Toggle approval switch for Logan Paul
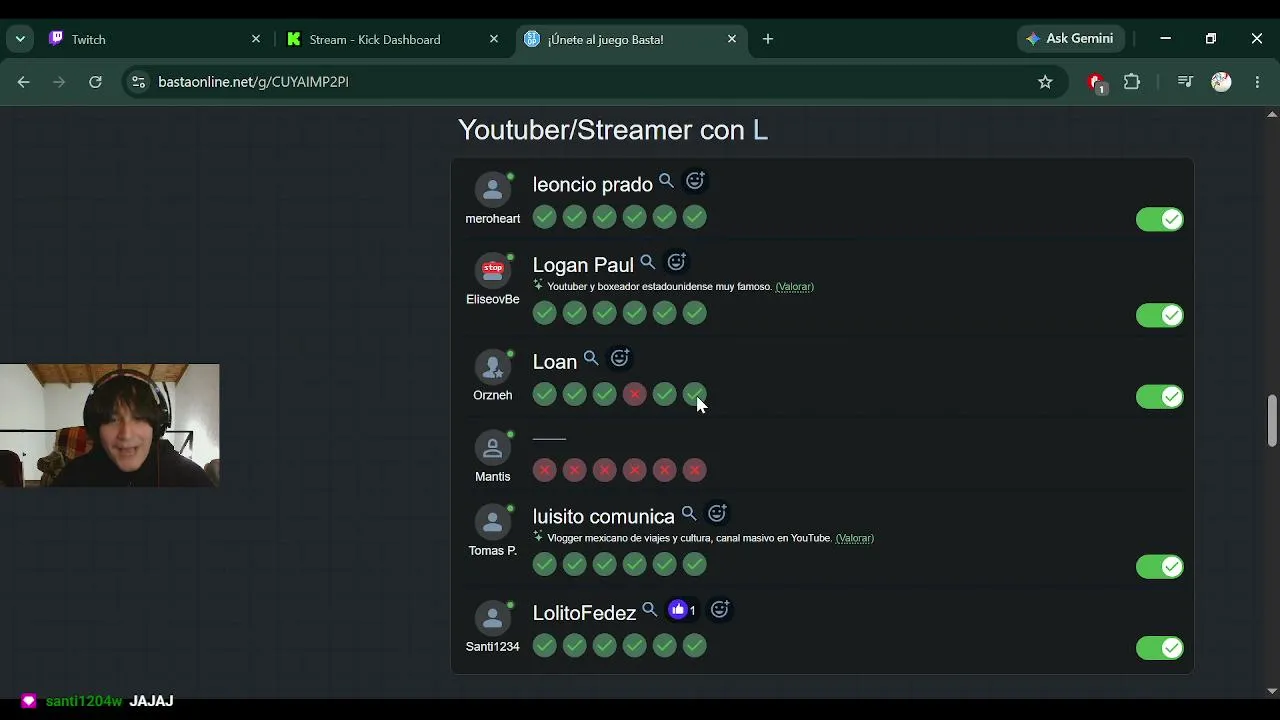 tap(1160, 315)
